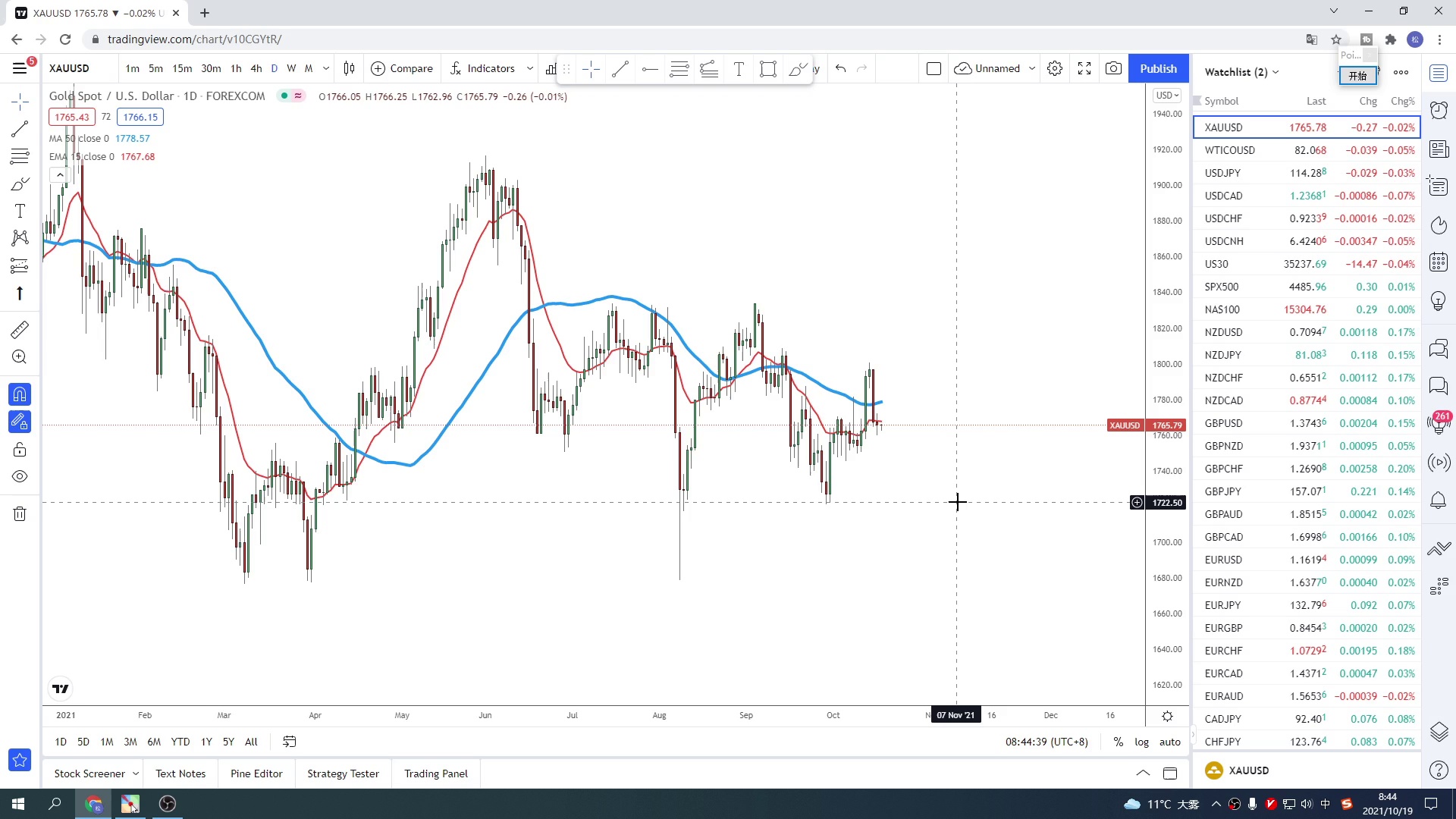
Task: Toggle magnet mode for drawings
Action: [20, 394]
